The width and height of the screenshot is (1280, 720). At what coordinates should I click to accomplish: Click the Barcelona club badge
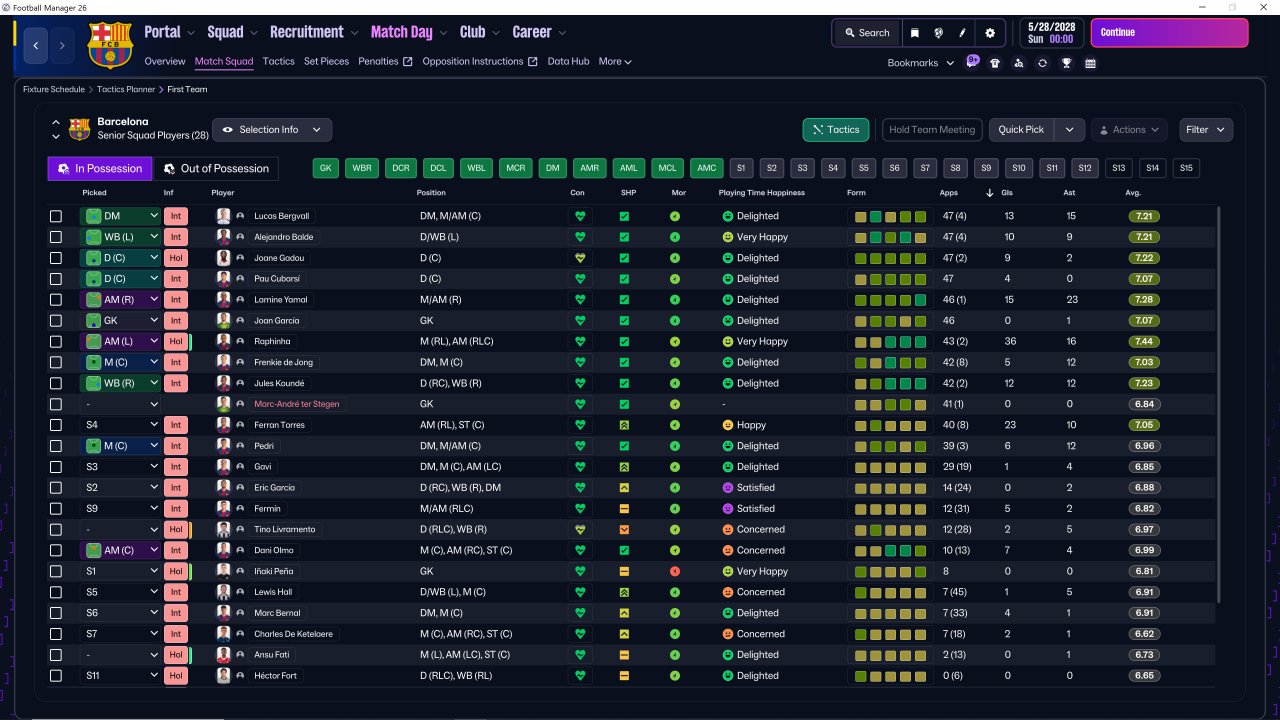(x=110, y=45)
